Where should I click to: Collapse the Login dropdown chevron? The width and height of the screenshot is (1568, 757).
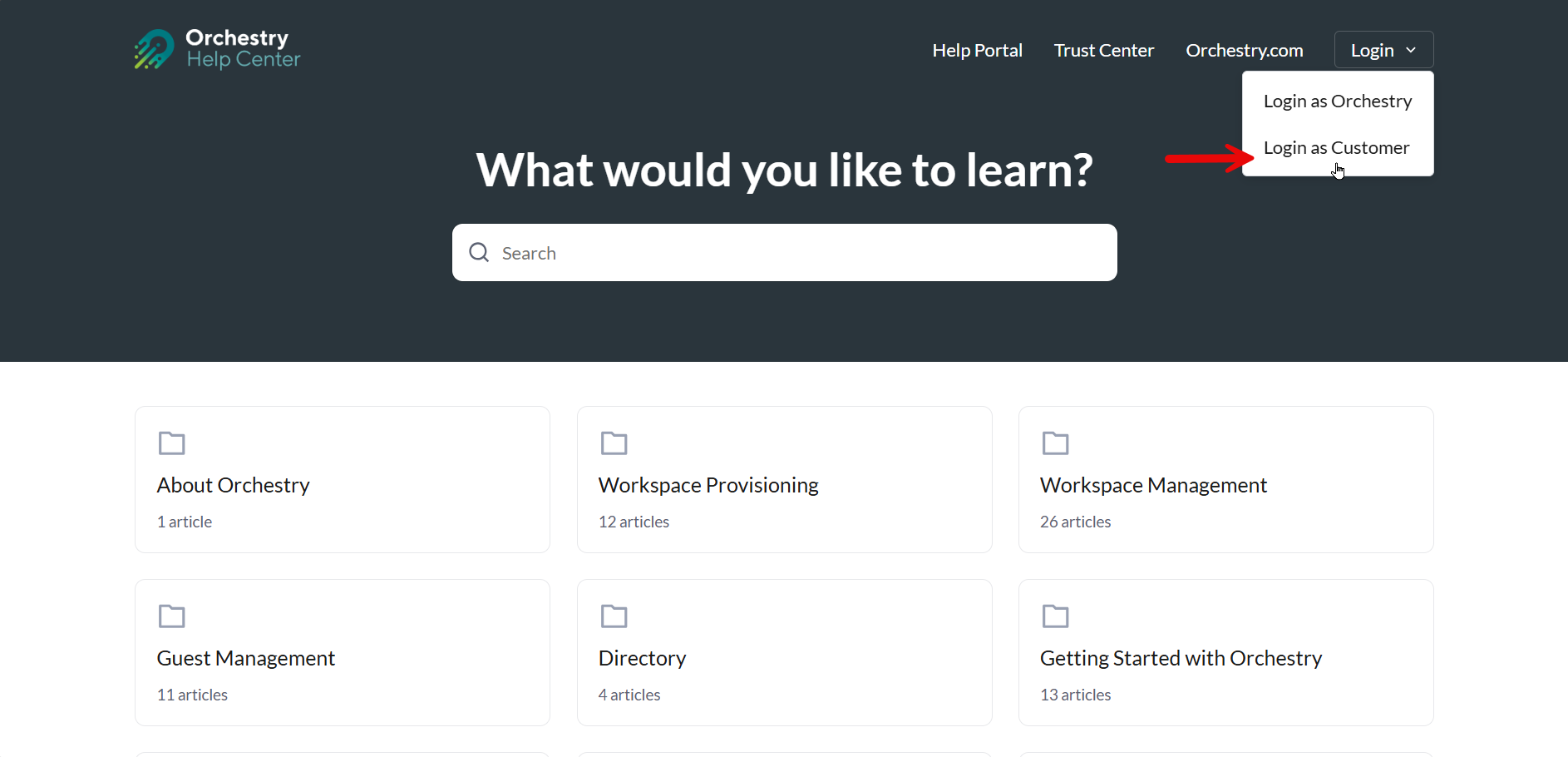(1411, 51)
